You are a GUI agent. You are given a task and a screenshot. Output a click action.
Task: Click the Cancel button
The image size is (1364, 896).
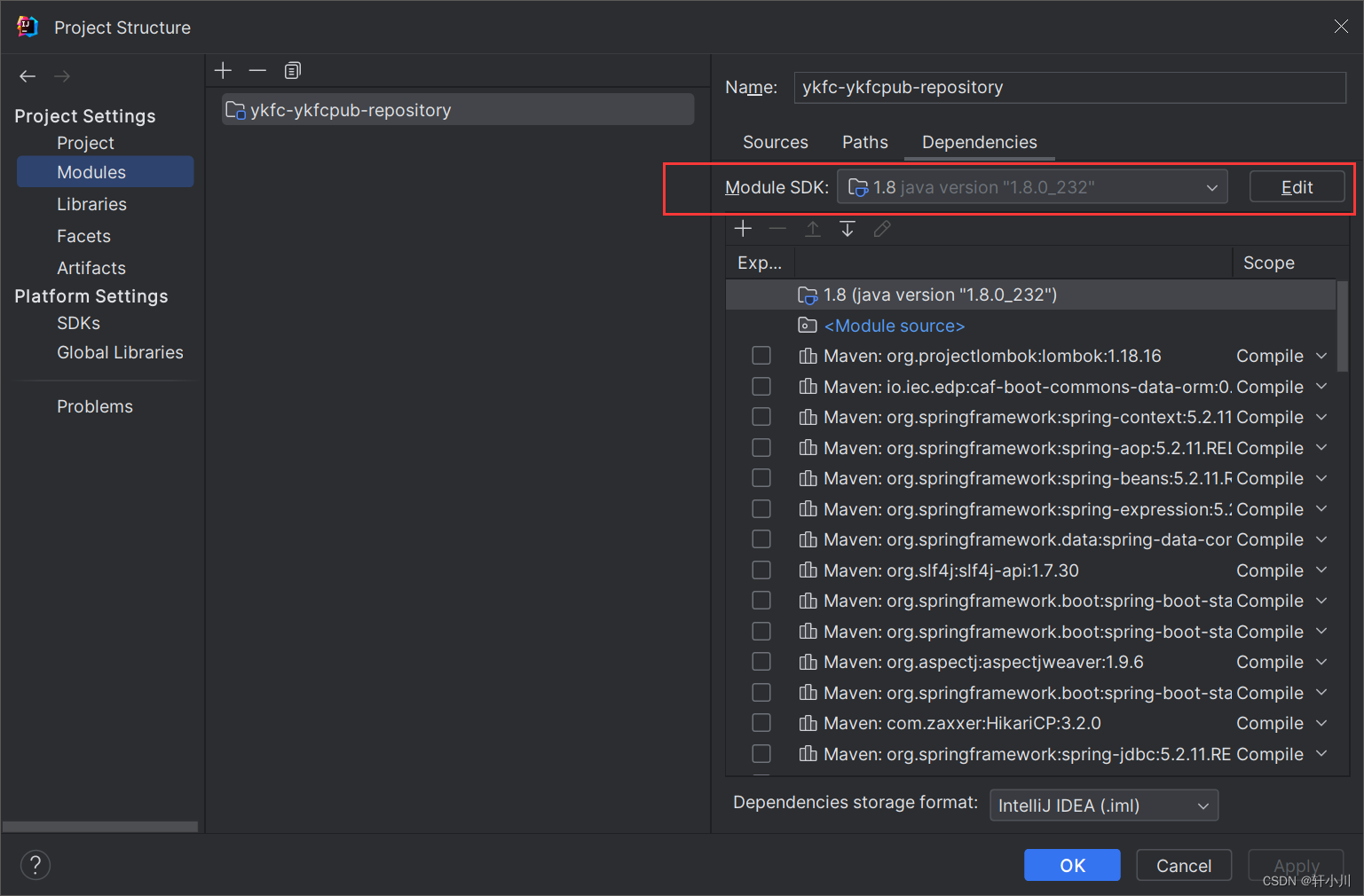pyautogui.click(x=1184, y=865)
